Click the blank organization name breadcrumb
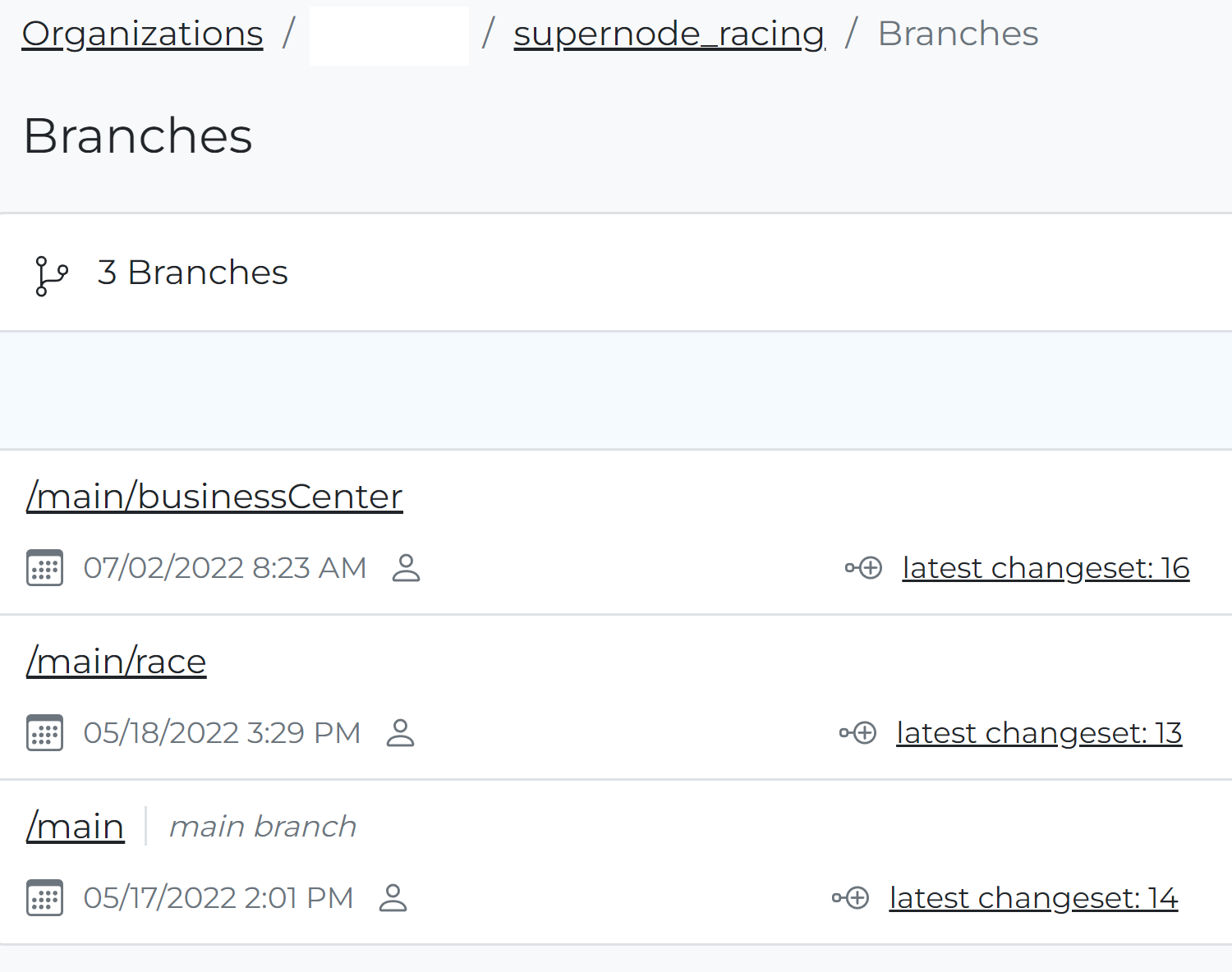Viewport: 1232px width, 972px height. click(388, 35)
